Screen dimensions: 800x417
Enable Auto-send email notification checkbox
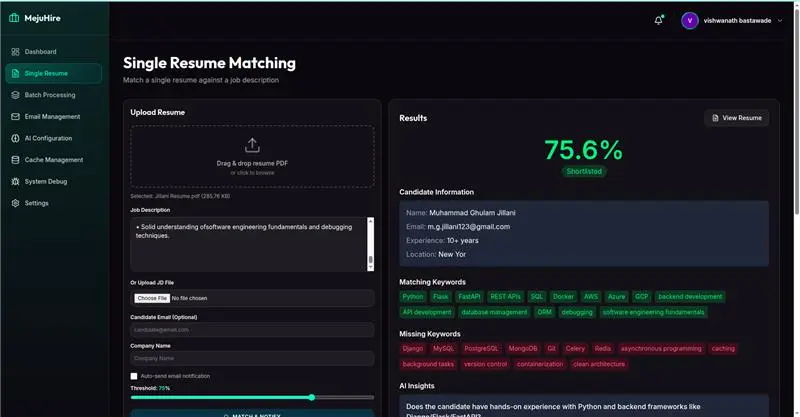[134, 376]
